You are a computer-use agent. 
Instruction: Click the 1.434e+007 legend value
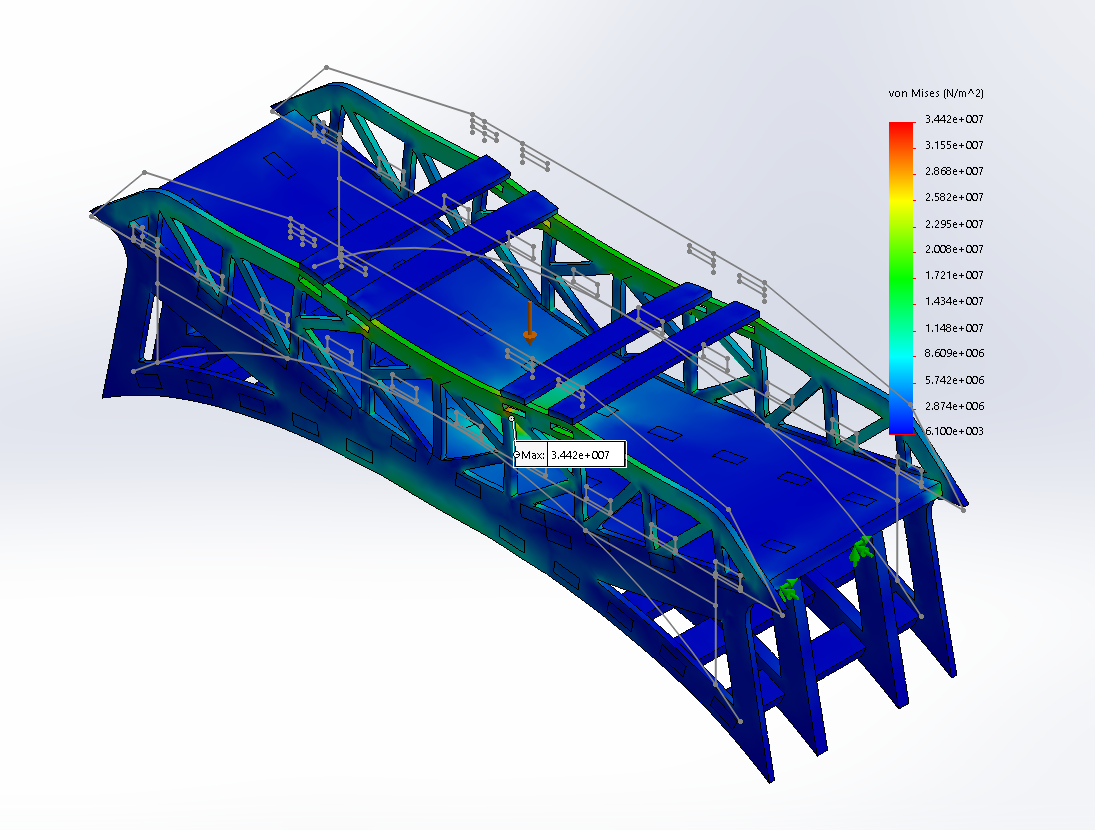click(x=954, y=302)
